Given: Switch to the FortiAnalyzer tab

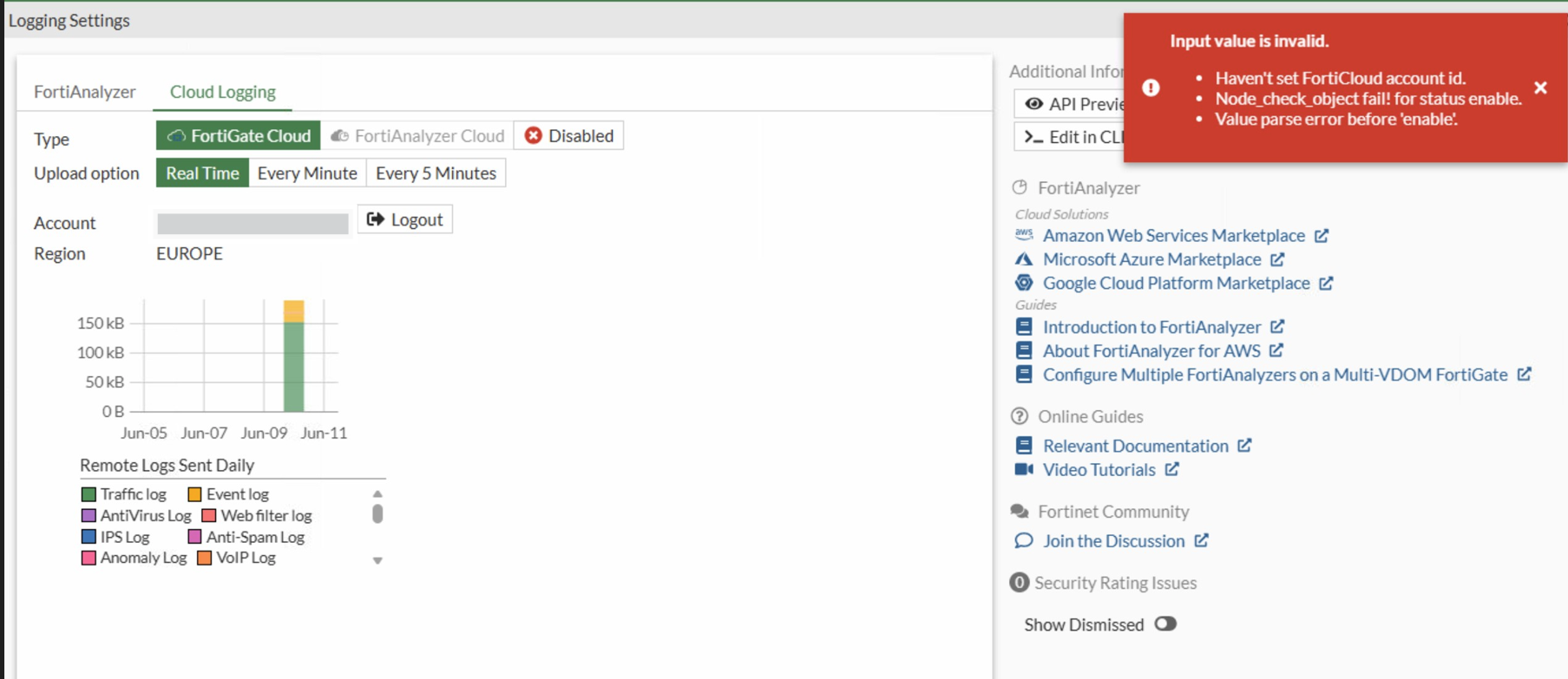Looking at the screenshot, I should [x=85, y=92].
